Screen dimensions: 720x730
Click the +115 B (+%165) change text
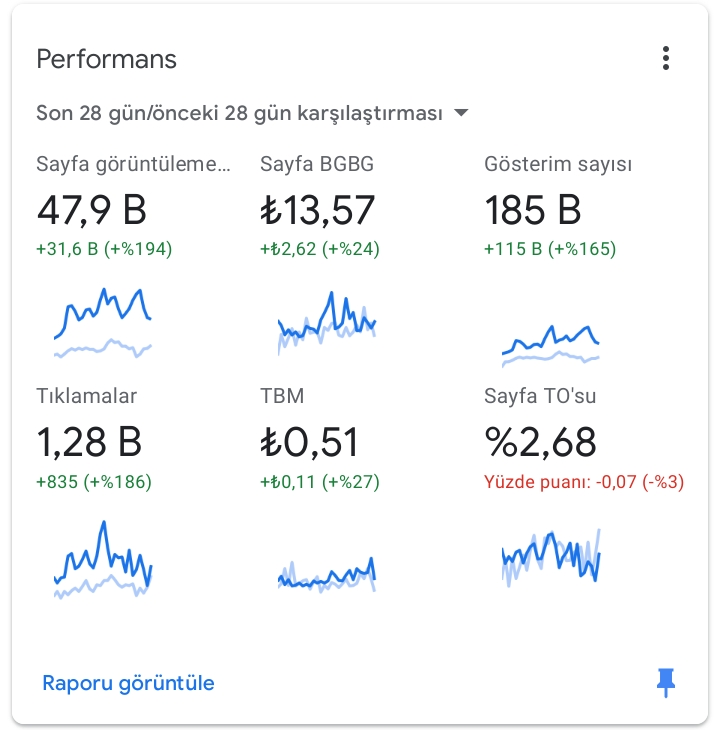click(550, 249)
